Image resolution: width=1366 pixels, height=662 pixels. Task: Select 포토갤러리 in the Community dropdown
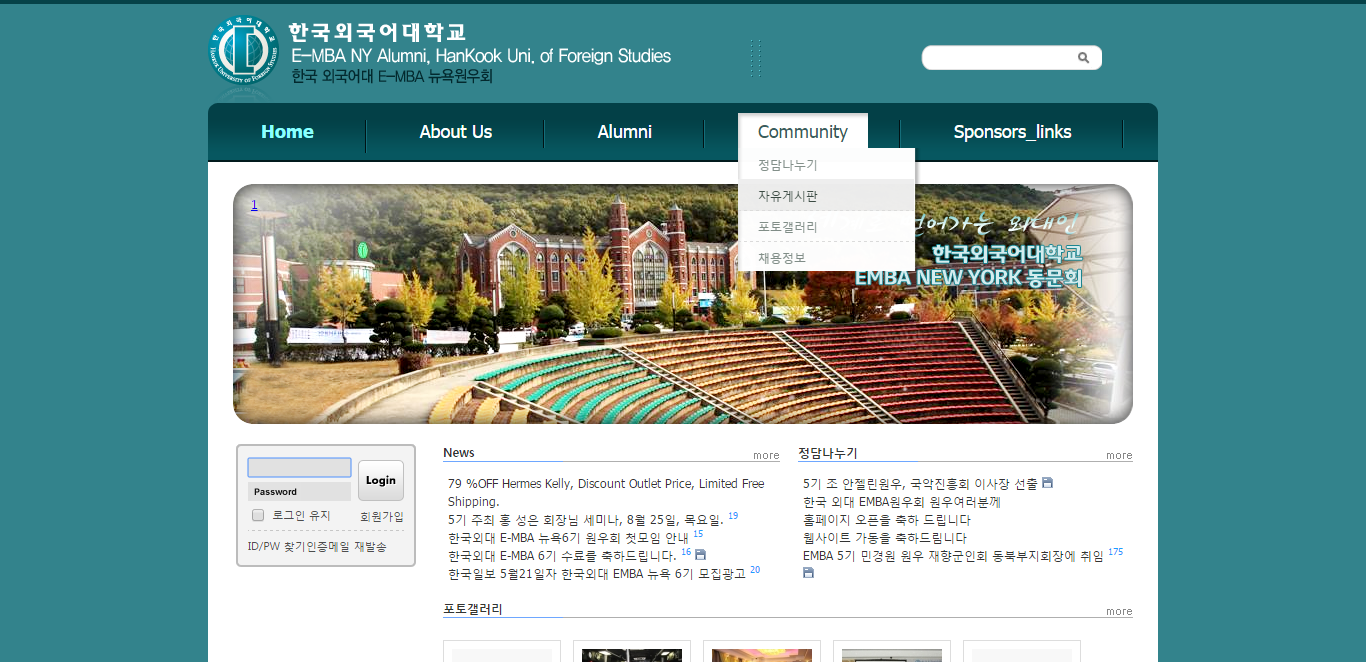[x=788, y=227]
